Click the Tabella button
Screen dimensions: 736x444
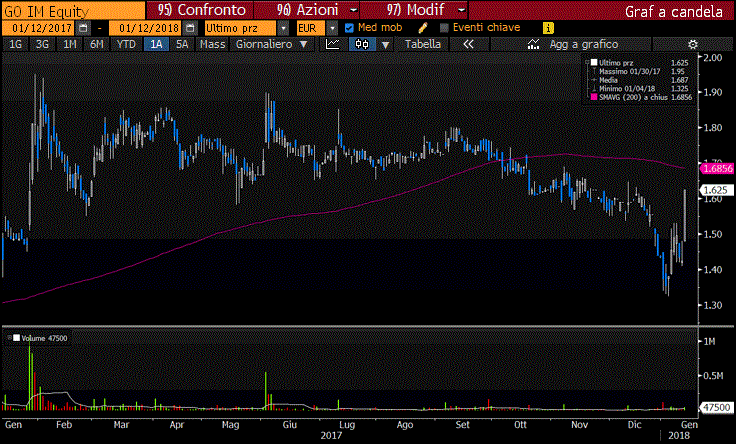[422, 45]
